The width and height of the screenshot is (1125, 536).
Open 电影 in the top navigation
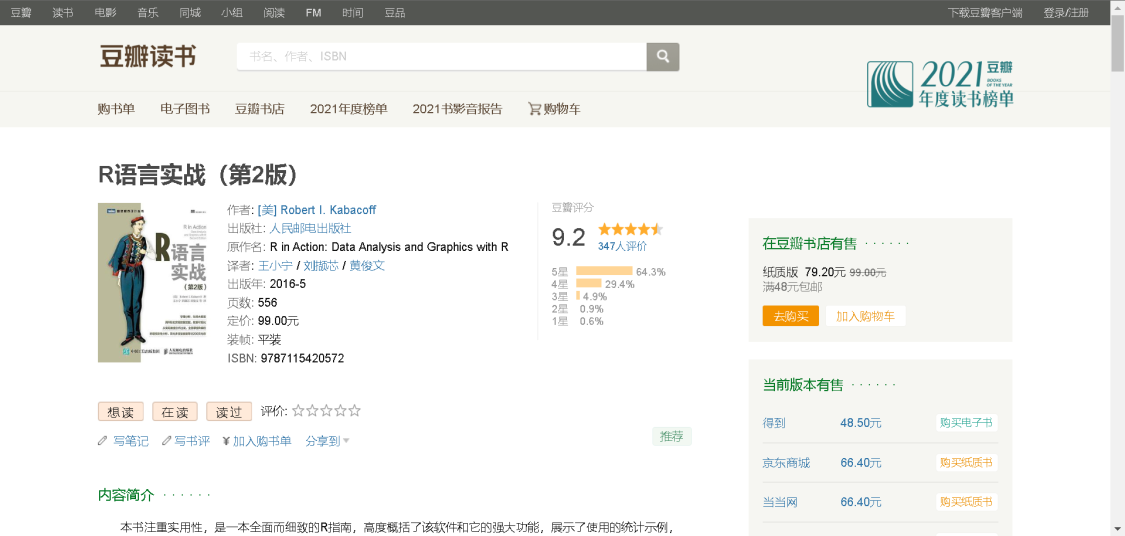[x=105, y=13]
